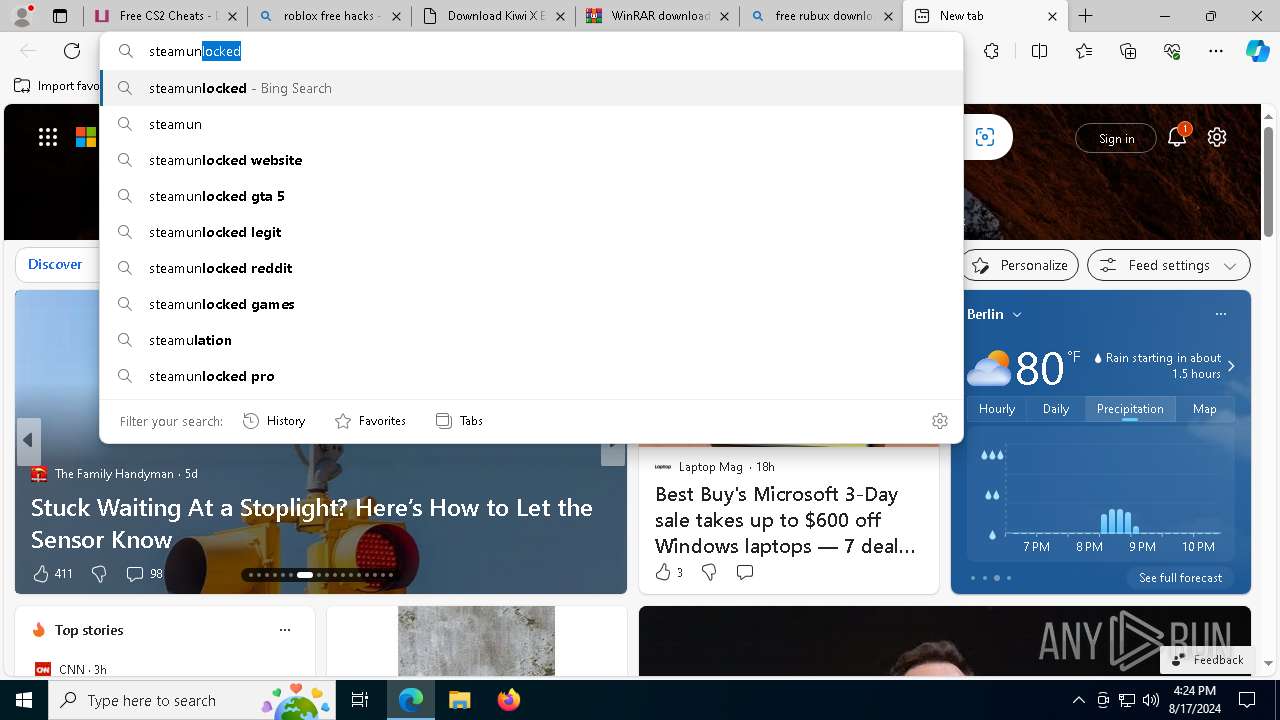
Task: Click the Personalize button
Action: point(1020,265)
